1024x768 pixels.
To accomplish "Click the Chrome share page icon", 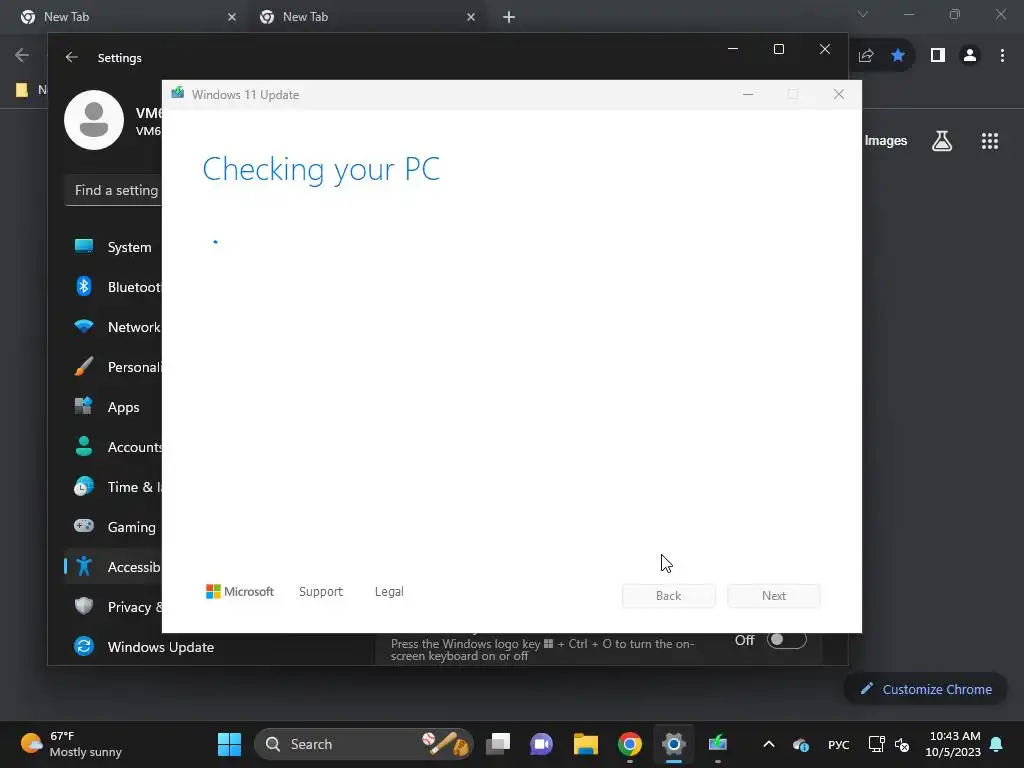I will point(866,56).
